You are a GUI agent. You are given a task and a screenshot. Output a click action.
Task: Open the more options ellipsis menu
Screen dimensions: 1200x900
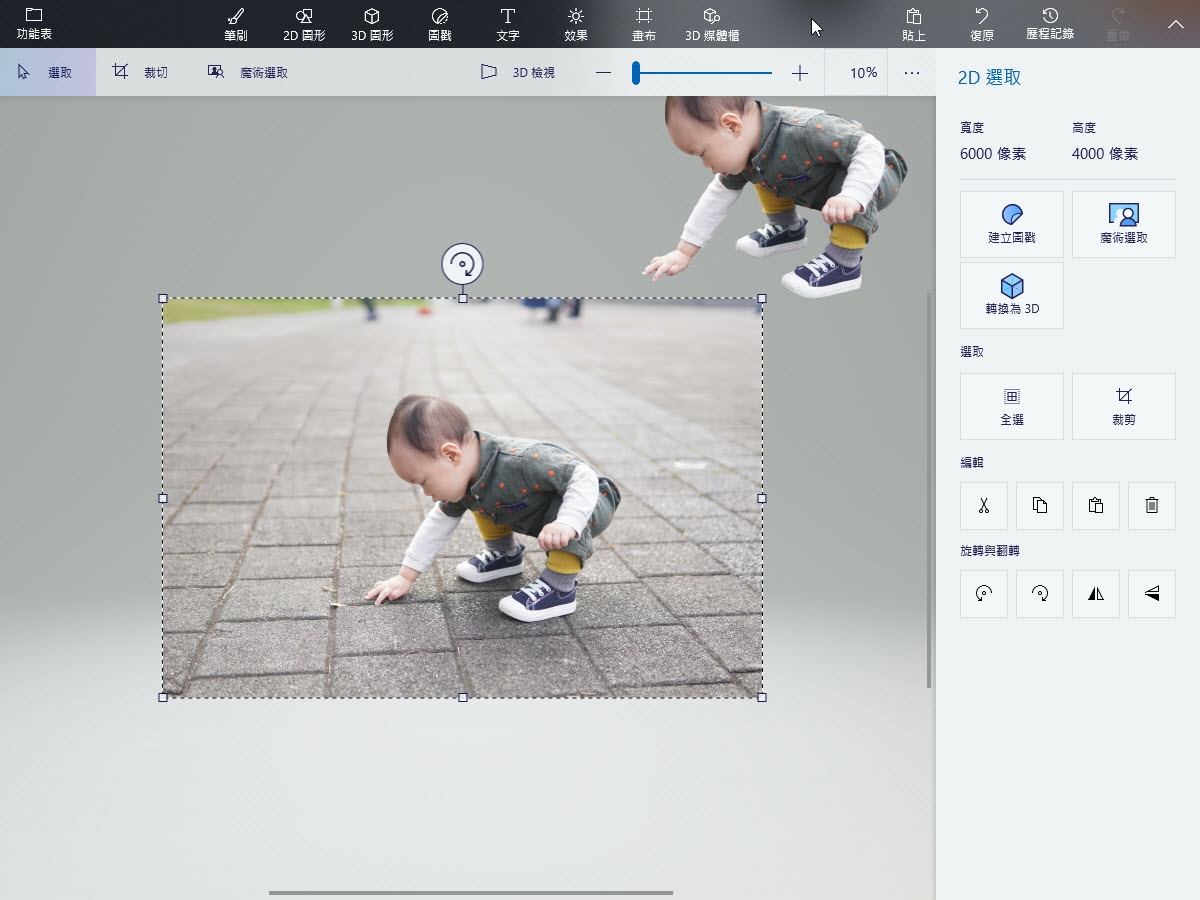click(x=912, y=73)
